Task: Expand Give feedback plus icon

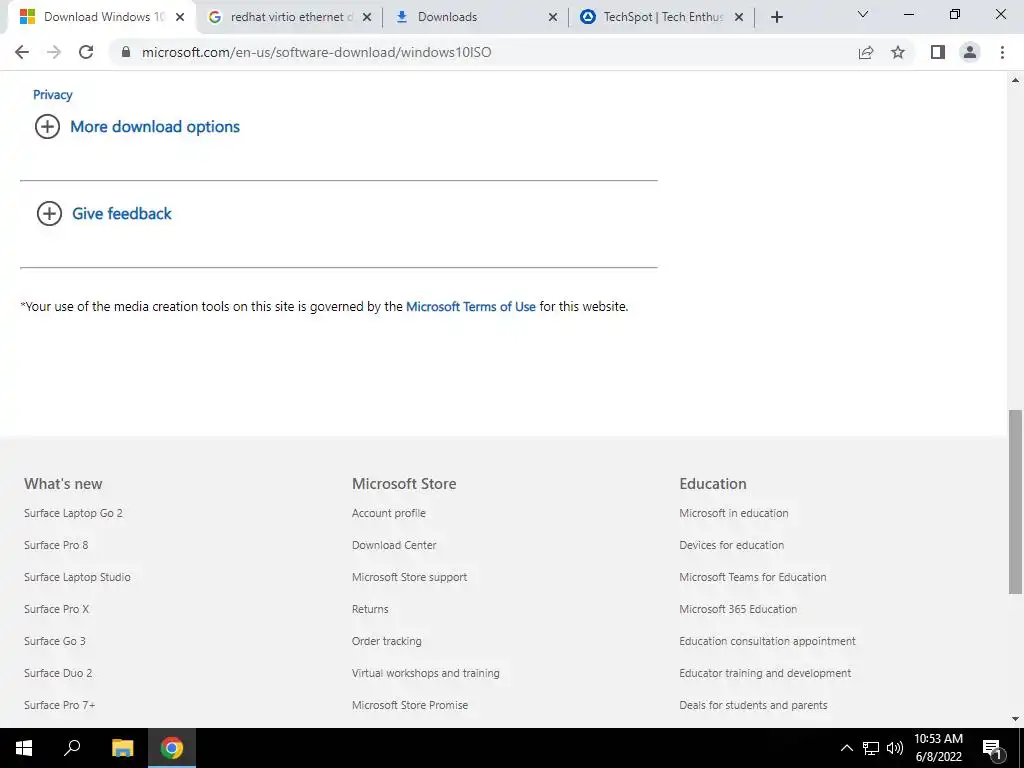Action: 49,214
